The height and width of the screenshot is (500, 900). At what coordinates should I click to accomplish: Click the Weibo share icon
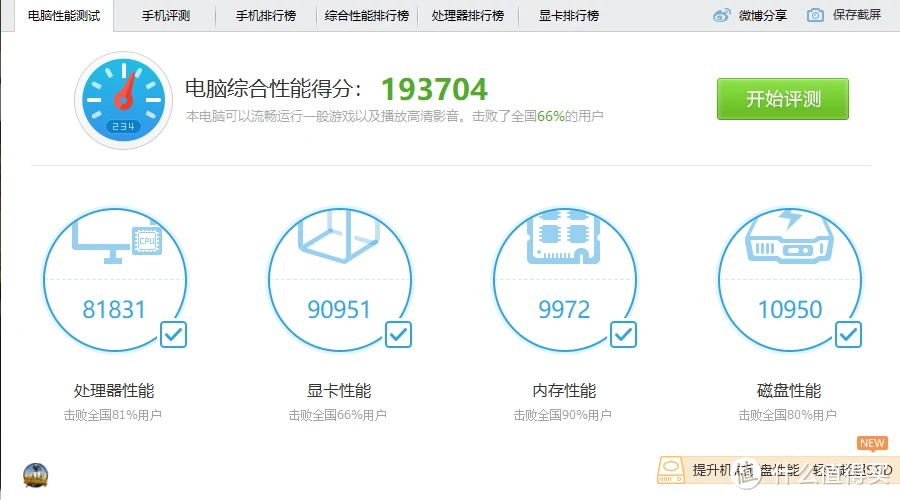(722, 15)
